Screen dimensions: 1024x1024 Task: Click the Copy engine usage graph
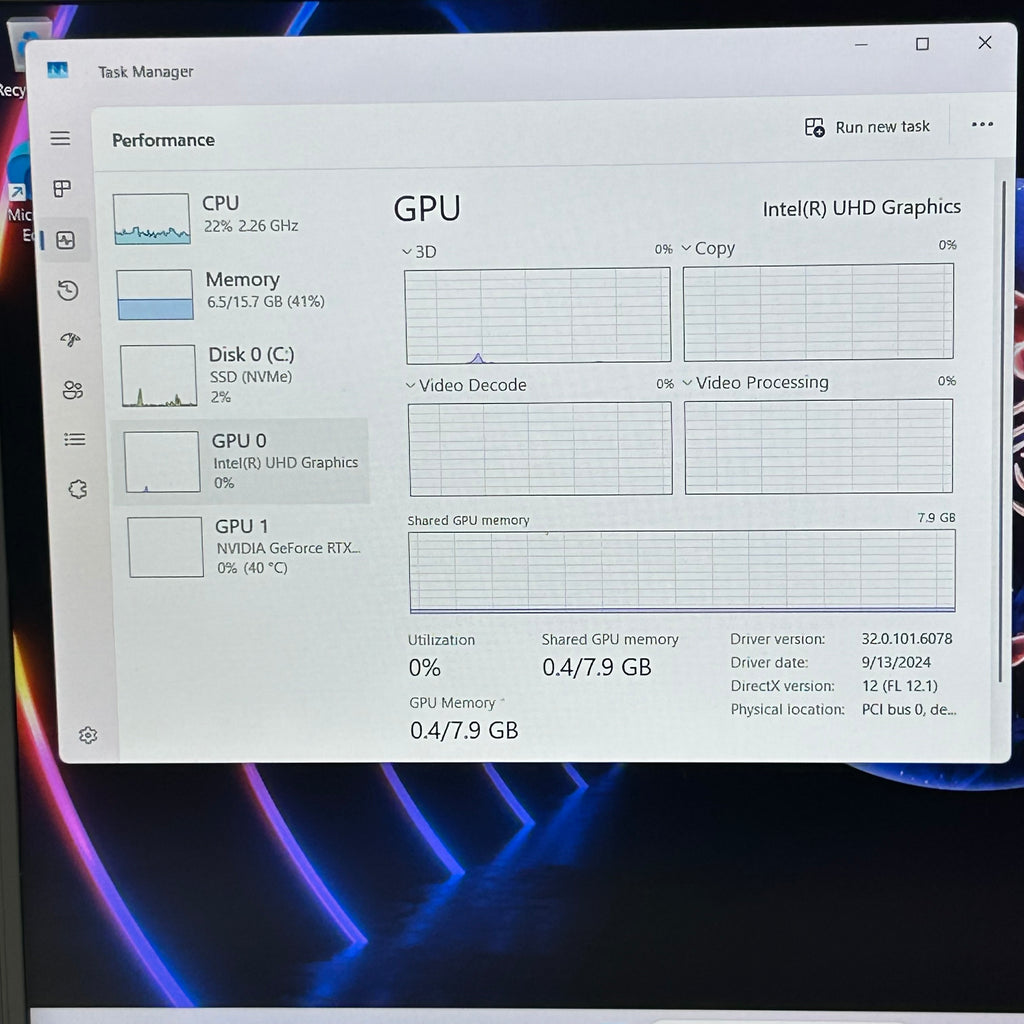click(818, 312)
